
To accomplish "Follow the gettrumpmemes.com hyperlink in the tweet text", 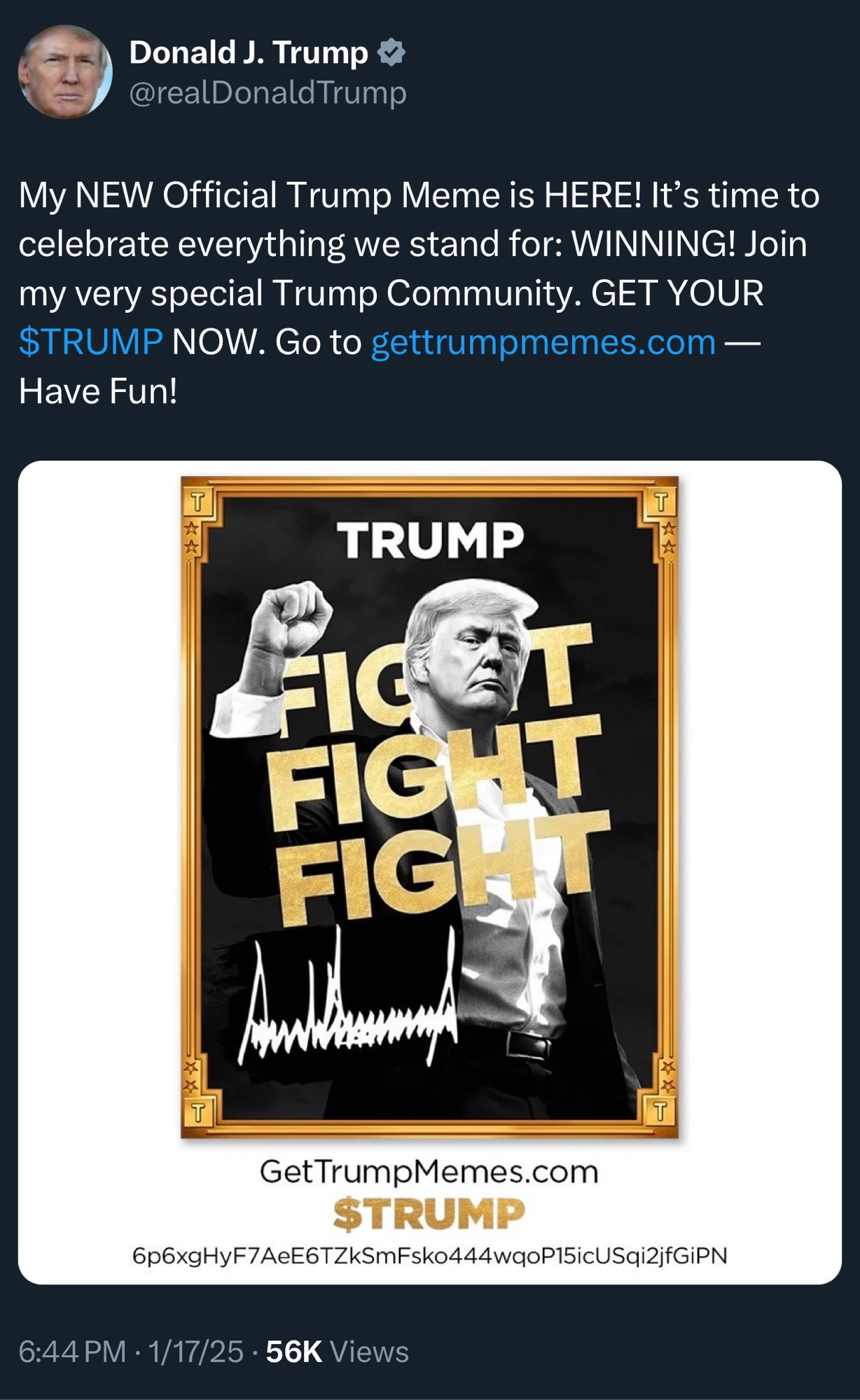I will pos(543,342).
